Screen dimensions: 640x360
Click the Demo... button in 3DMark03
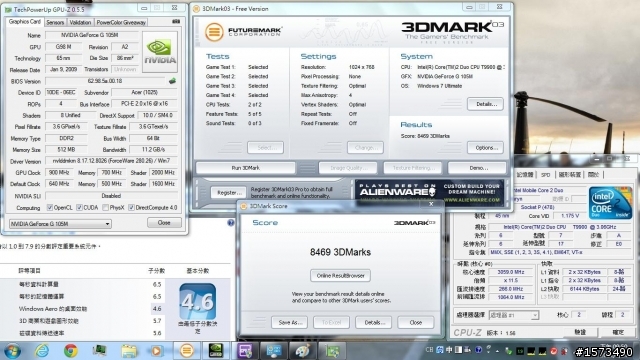(x=477, y=168)
